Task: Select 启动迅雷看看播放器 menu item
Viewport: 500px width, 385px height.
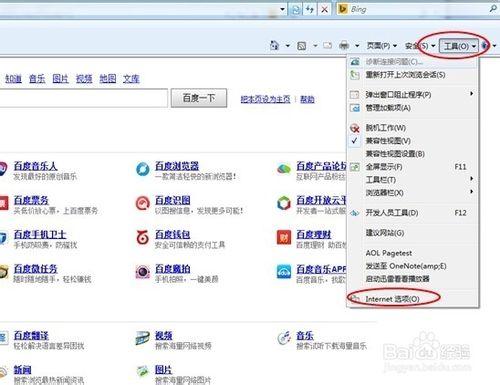Action: pyautogui.click(x=413, y=279)
